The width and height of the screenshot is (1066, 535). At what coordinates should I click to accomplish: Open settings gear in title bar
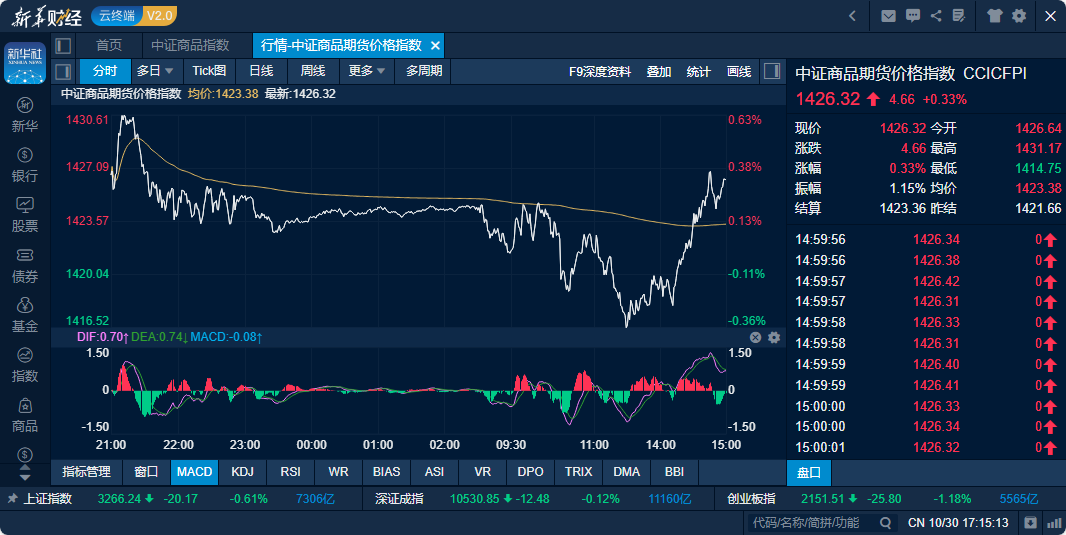point(1019,16)
